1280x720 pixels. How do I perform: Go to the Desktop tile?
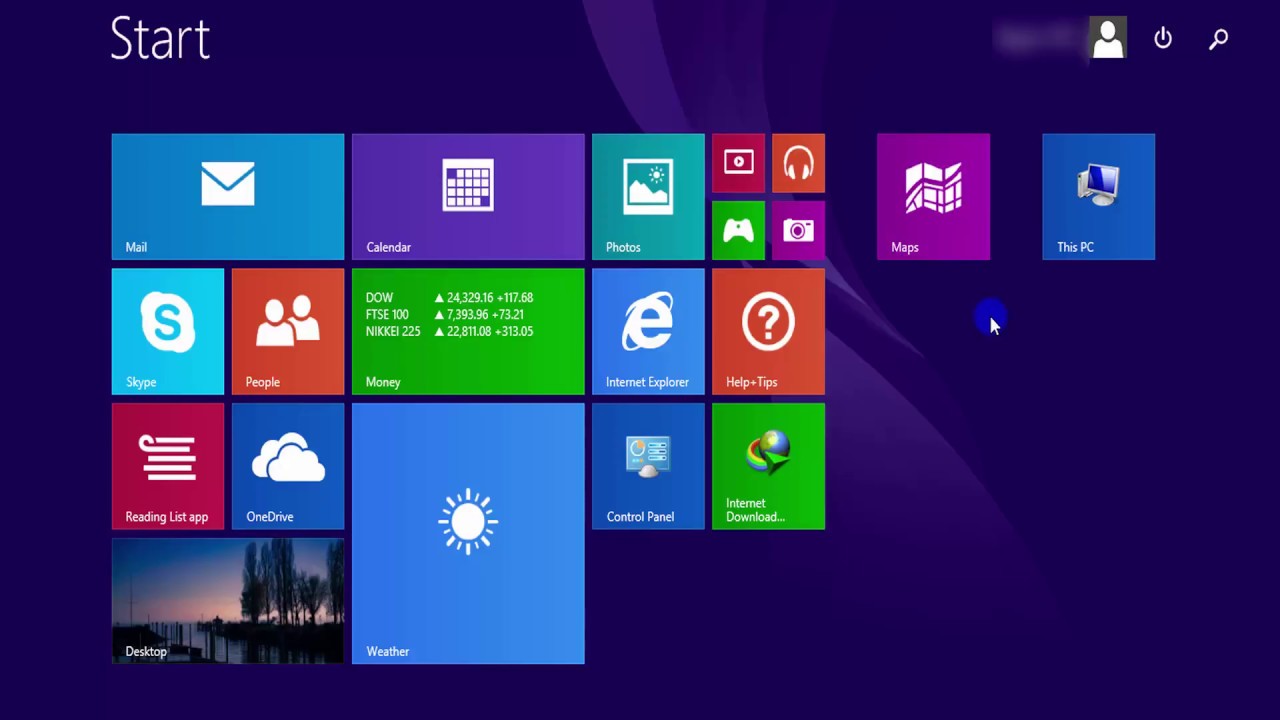tap(228, 601)
